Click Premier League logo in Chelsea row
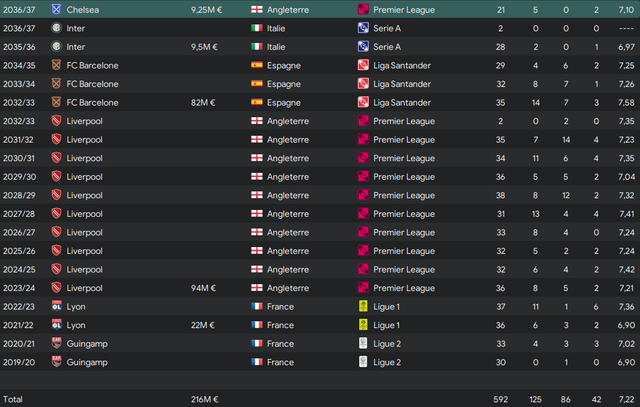640x407 pixels. [363, 9]
